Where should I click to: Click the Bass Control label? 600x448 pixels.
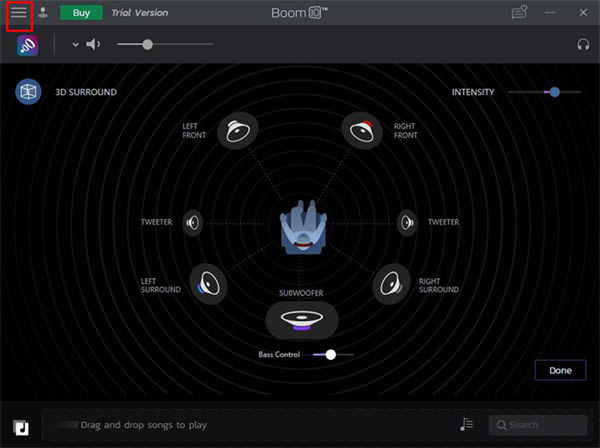[279, 355]
